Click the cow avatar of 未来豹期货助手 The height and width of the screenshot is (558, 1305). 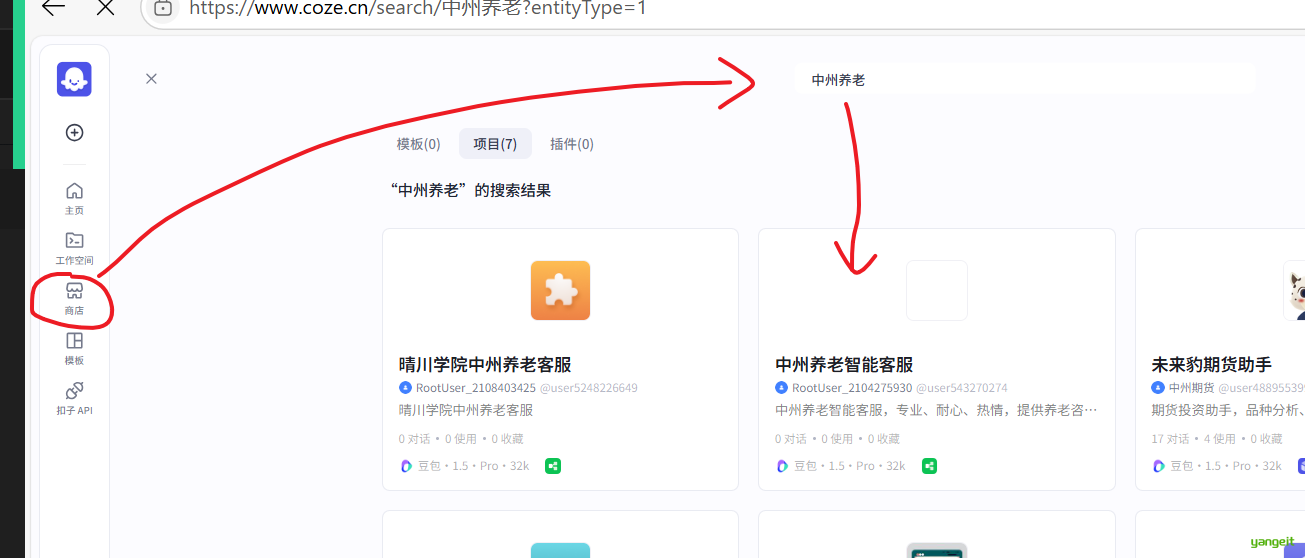[1294, 290]
